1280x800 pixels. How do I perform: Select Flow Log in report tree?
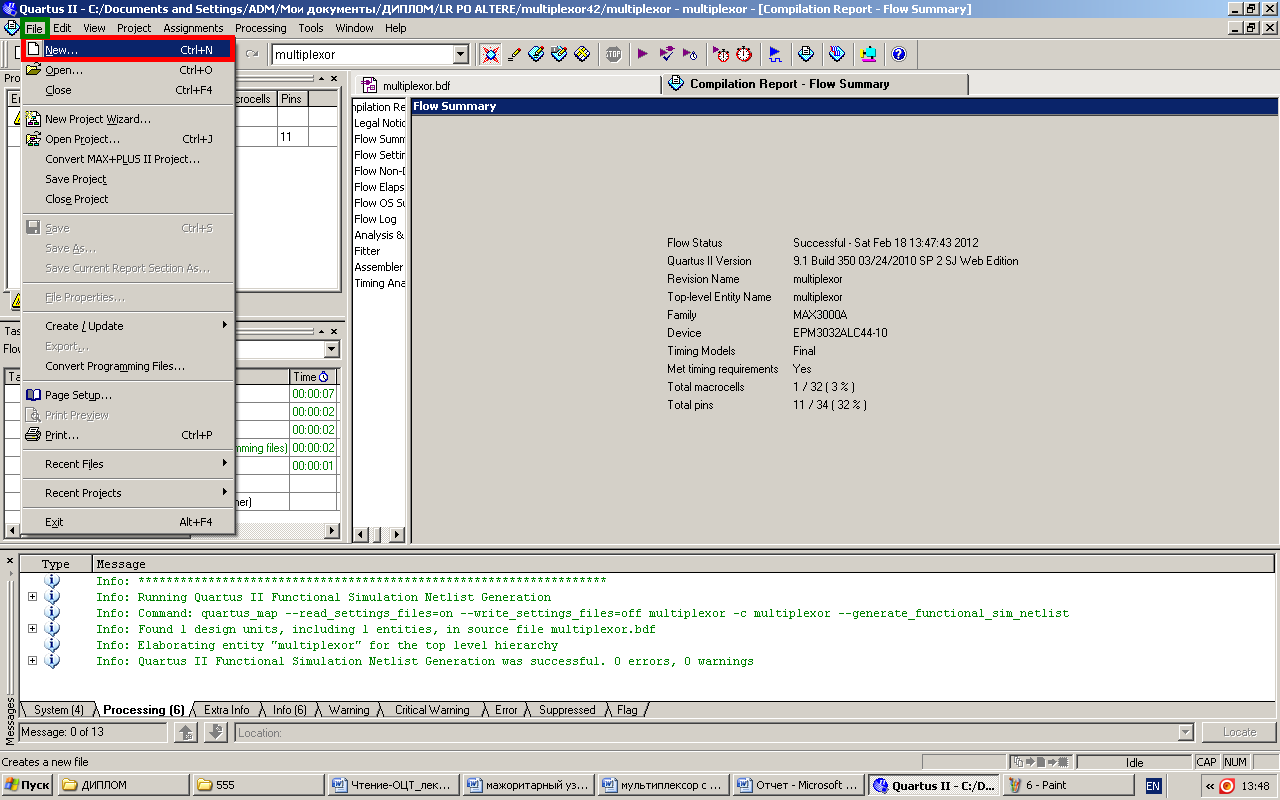tap(376, 219)
